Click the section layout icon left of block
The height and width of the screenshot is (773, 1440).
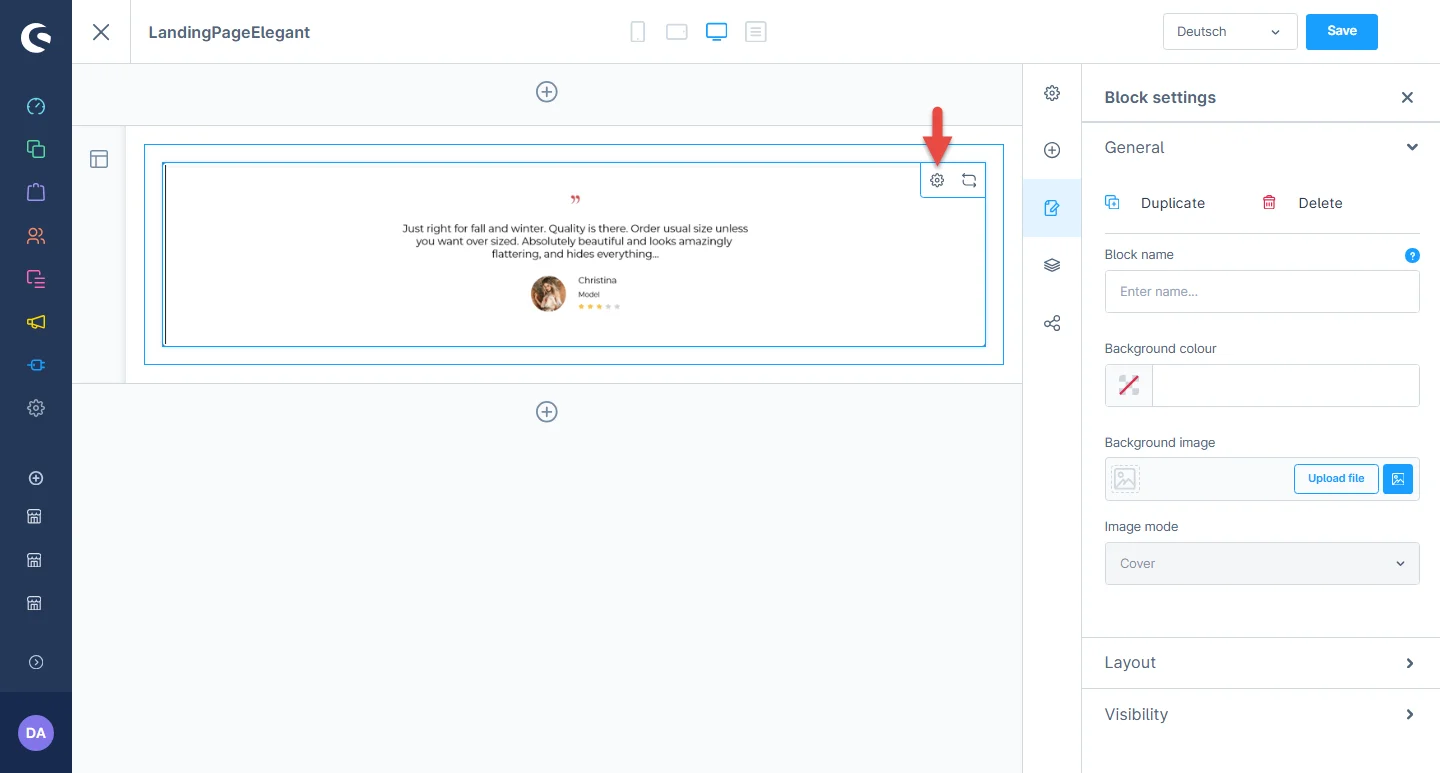(x=99, y=159)
